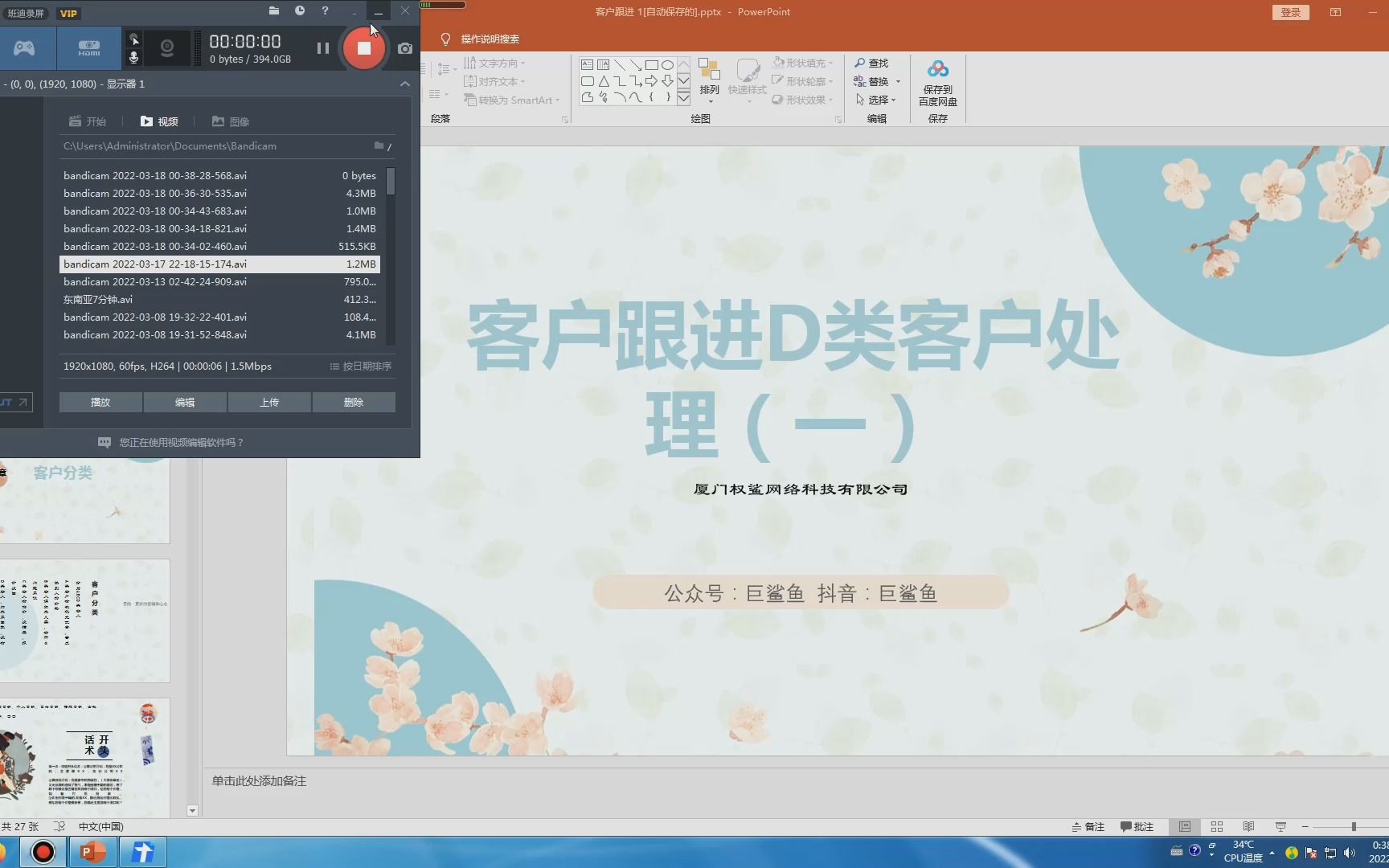This screenshot has height=868, width=1389.
Task: Switch to the 开始 tab in Bandicam
Action: (88, 121)
